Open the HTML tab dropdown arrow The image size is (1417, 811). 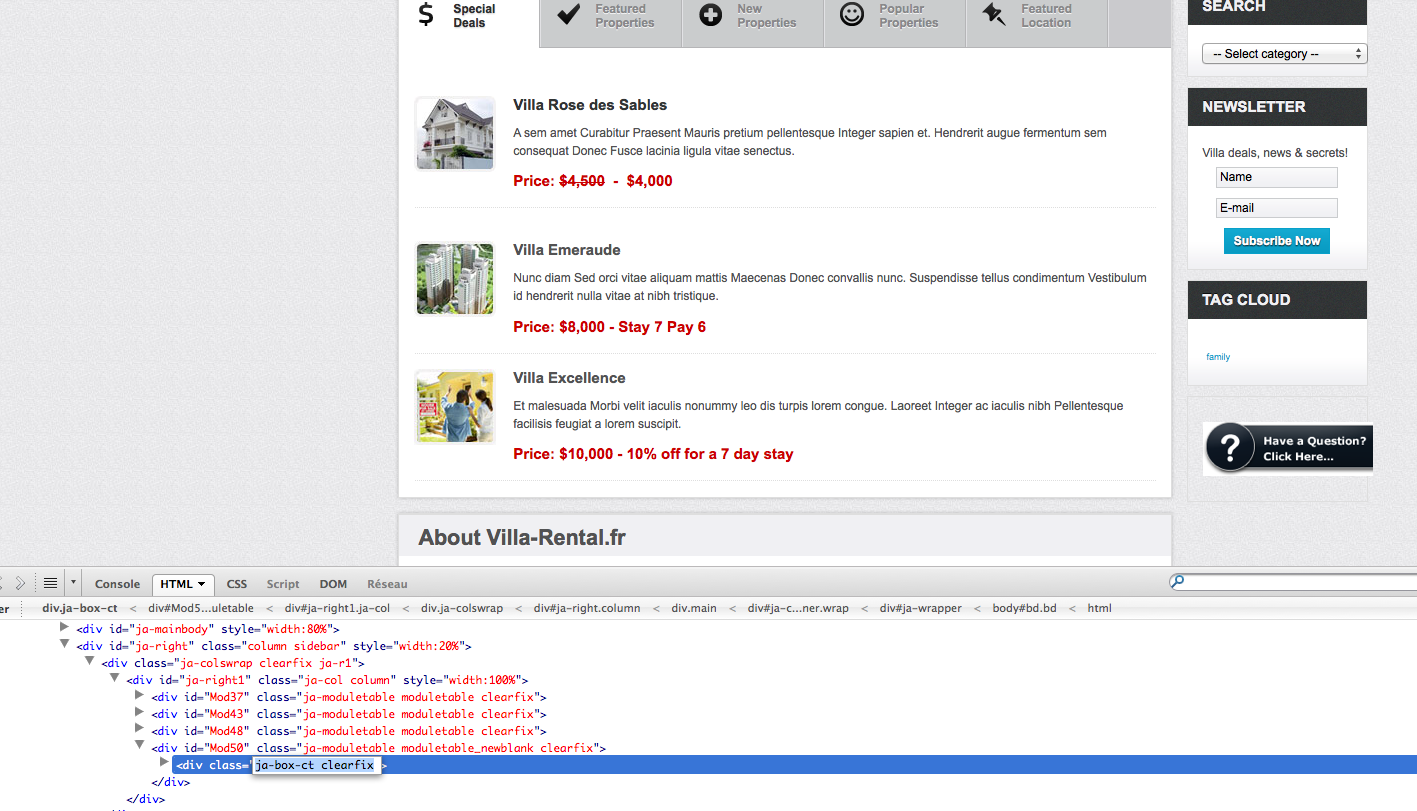(202, 584)
